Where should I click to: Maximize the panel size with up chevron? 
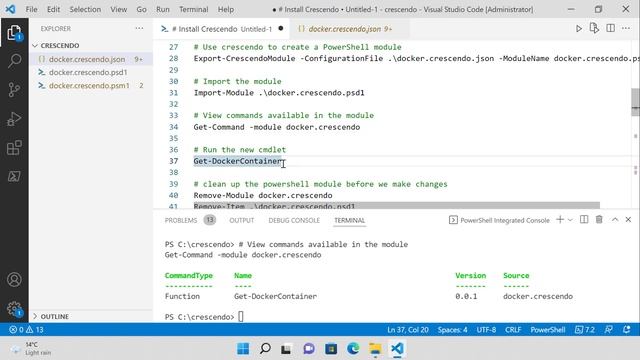pyautogui.click(x=615, y=220)
